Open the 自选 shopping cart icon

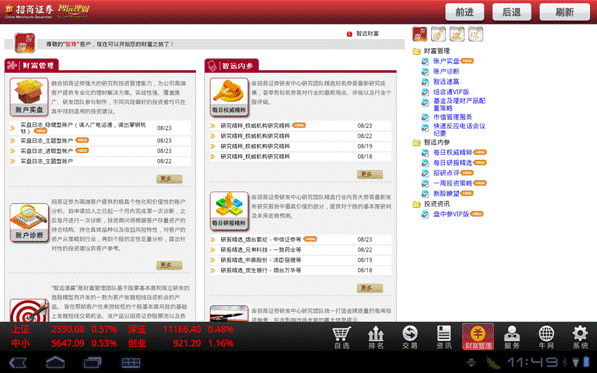[341, 337]
